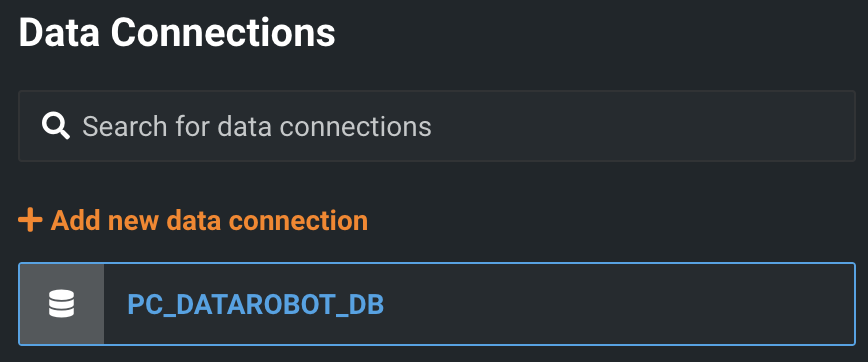Open the Add new data connection link
The width and height of the screenshot is (868, 362).
click(193, 220)
